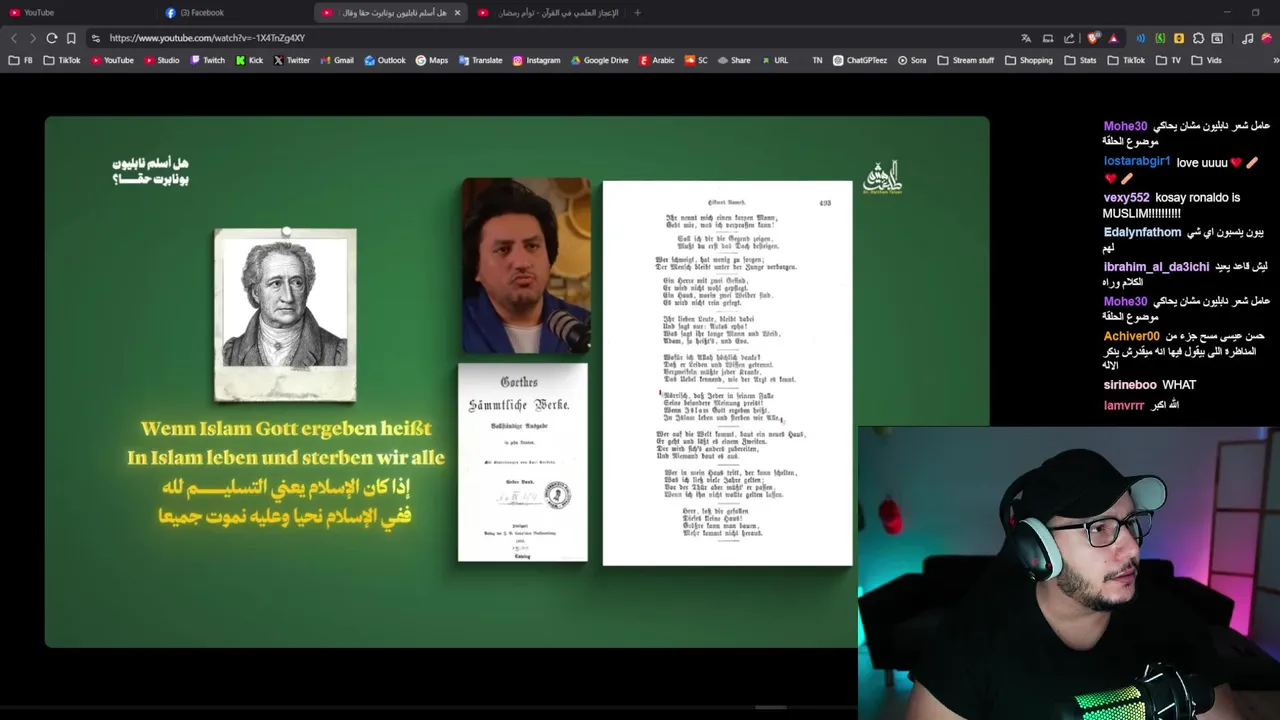1280x720 pixels.
Task: Open site settings icon beside the URL
Action: [x=95, y=38]
